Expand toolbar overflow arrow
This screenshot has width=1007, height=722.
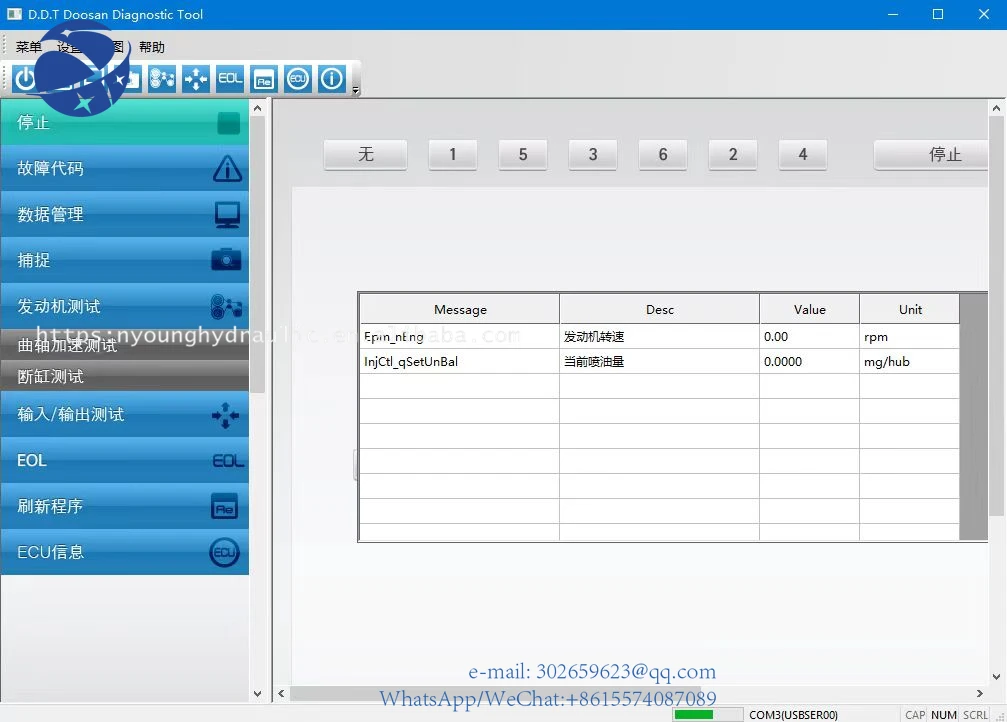click(356, 91)
